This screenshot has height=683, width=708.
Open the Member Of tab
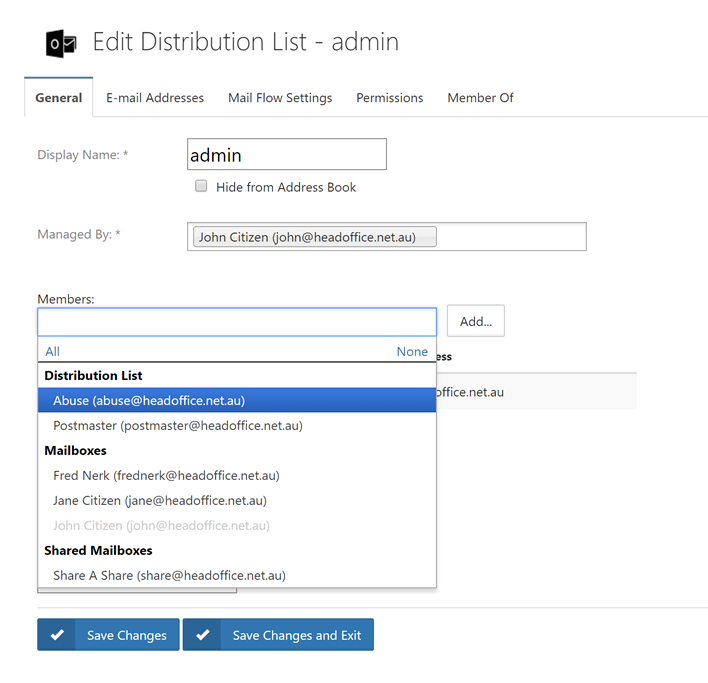pyautogui.click(x=480, y=98)
